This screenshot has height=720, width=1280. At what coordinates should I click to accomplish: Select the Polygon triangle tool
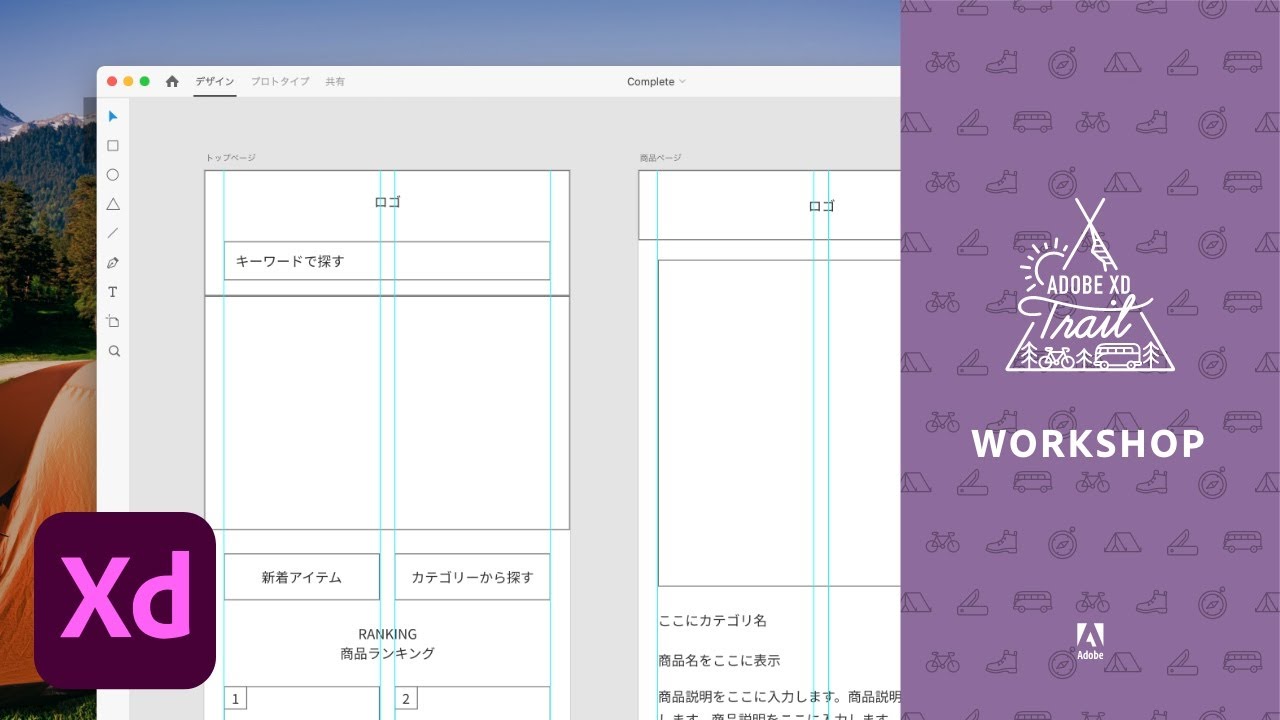coord(113,204)
